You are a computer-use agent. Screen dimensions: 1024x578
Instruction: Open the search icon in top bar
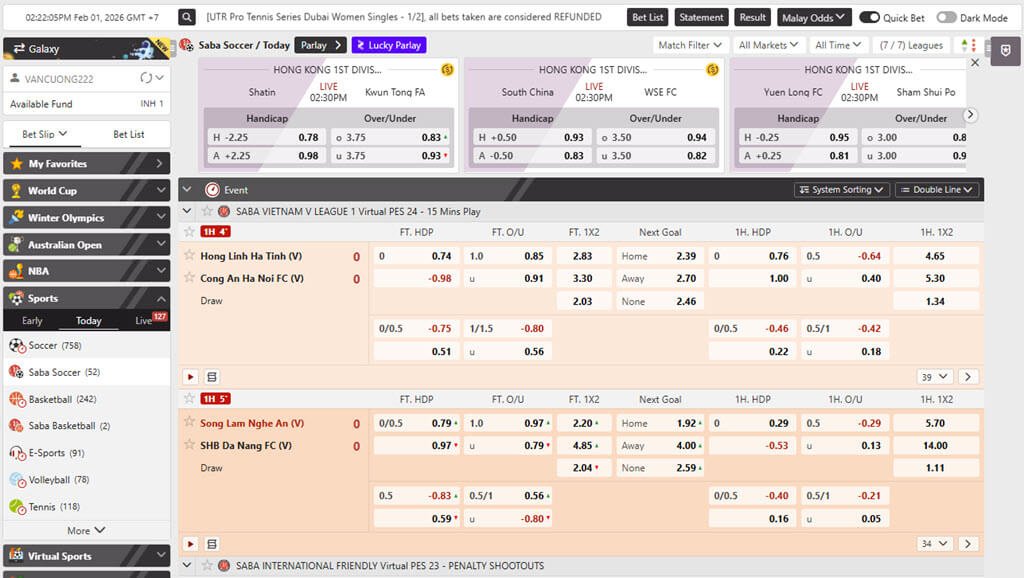click(186, 17)
